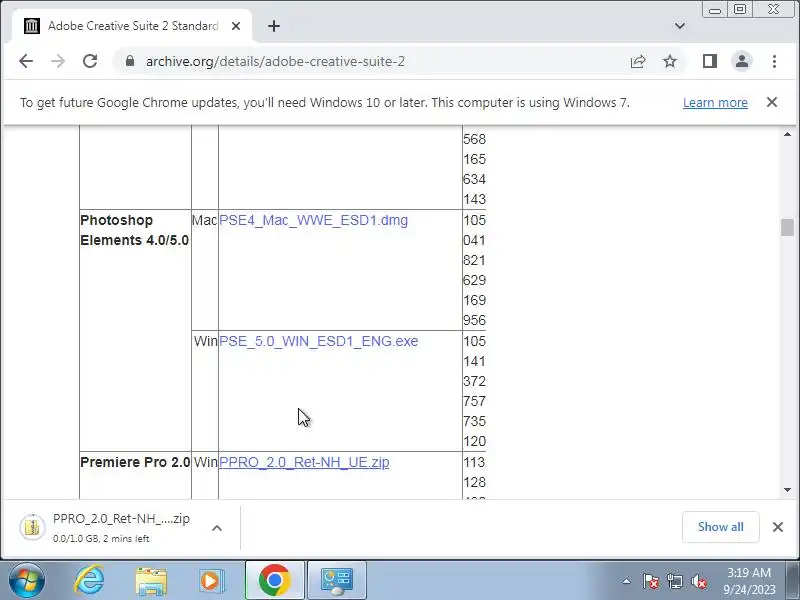Open a new tab with the plus button
The image size is (800, 600).
[x=274, y=26]
